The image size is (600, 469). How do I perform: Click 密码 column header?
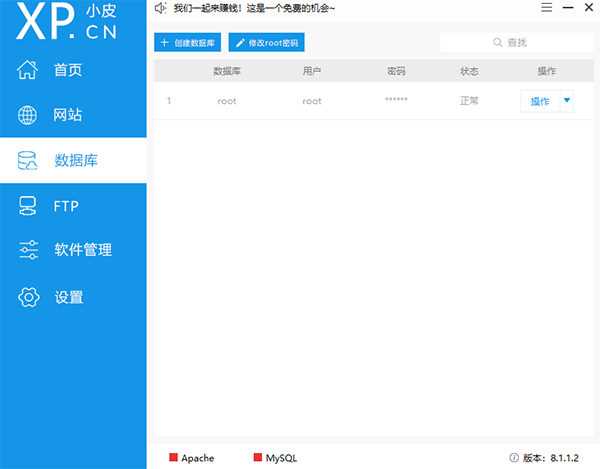396,71
